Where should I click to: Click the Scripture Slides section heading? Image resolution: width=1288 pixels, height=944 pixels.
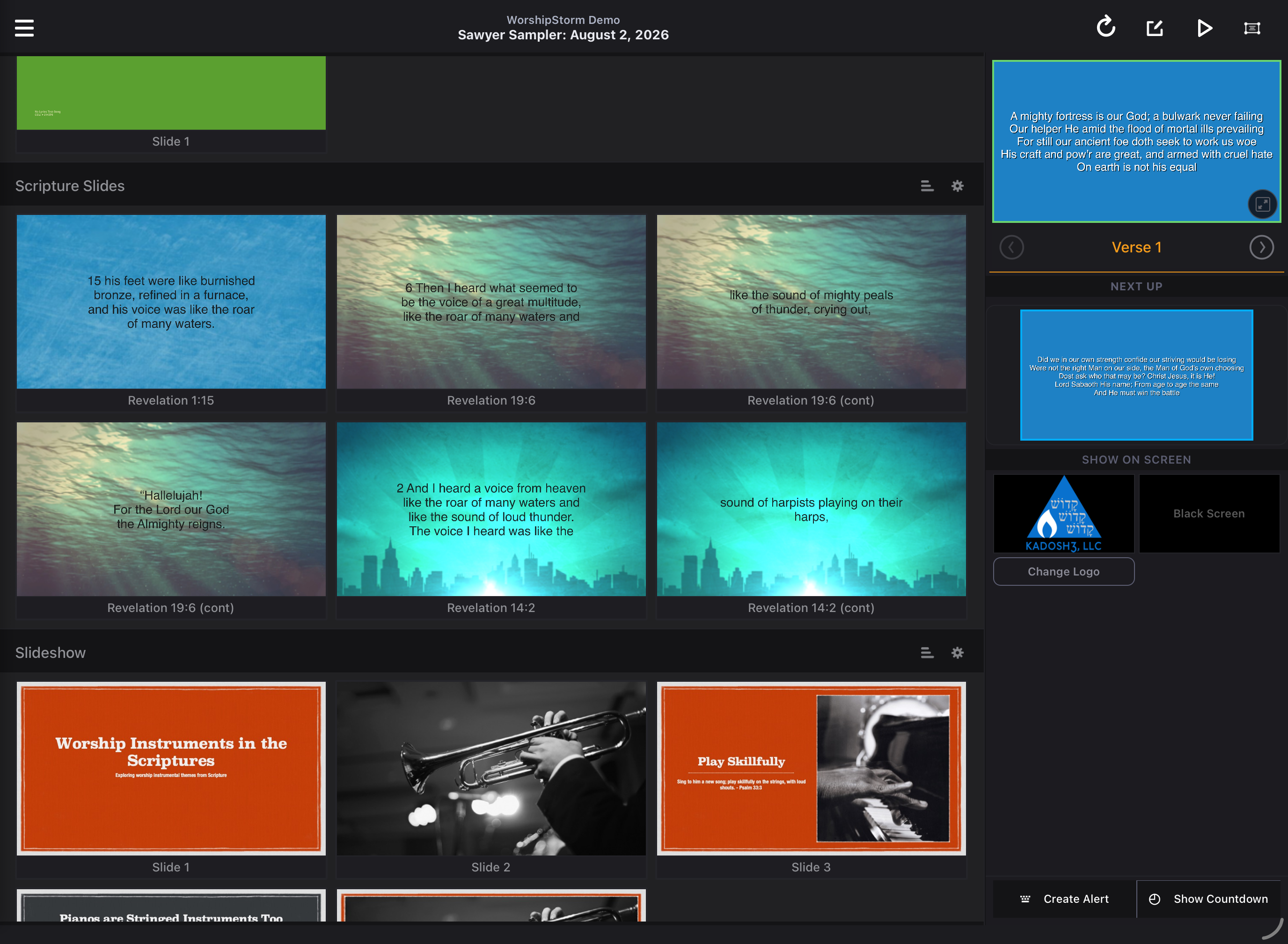pos(70,186)
